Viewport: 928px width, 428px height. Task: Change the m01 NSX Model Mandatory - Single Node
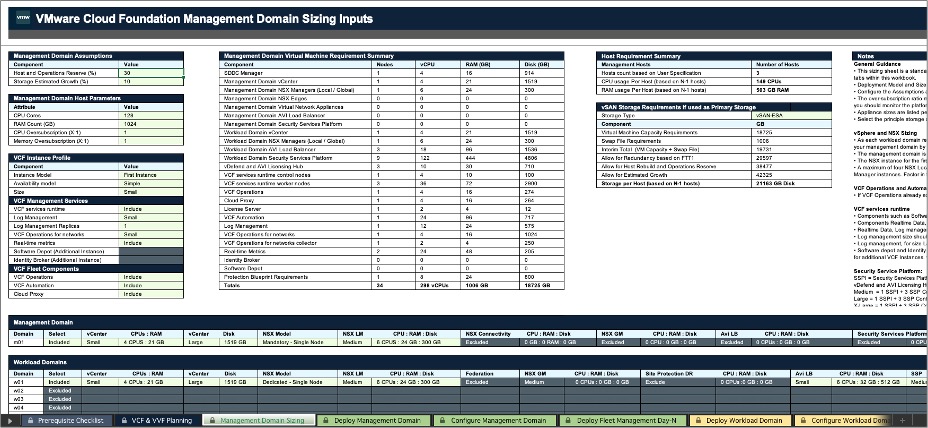click(298, 342)
